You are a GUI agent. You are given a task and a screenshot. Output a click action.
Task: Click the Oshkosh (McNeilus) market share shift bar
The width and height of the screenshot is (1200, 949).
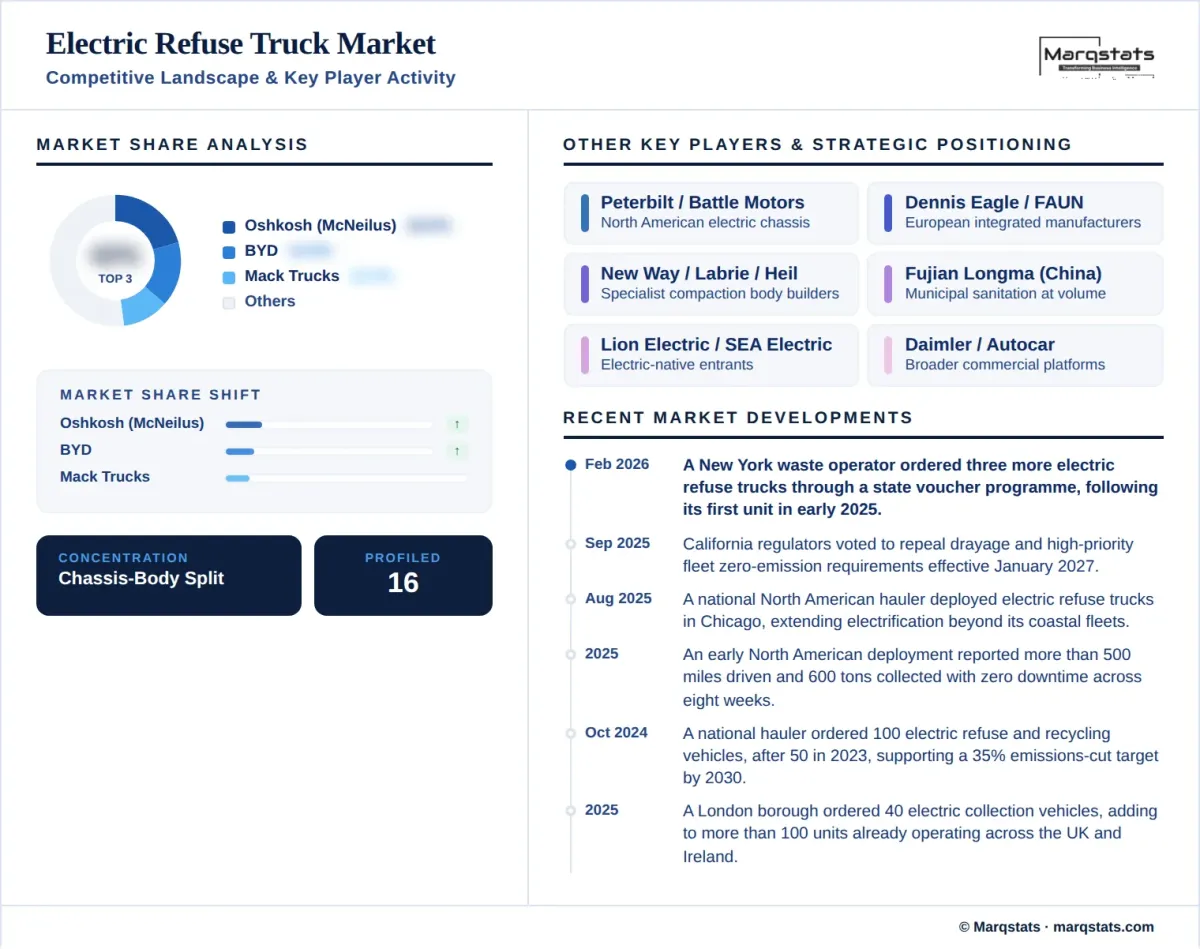coord(330,424)
